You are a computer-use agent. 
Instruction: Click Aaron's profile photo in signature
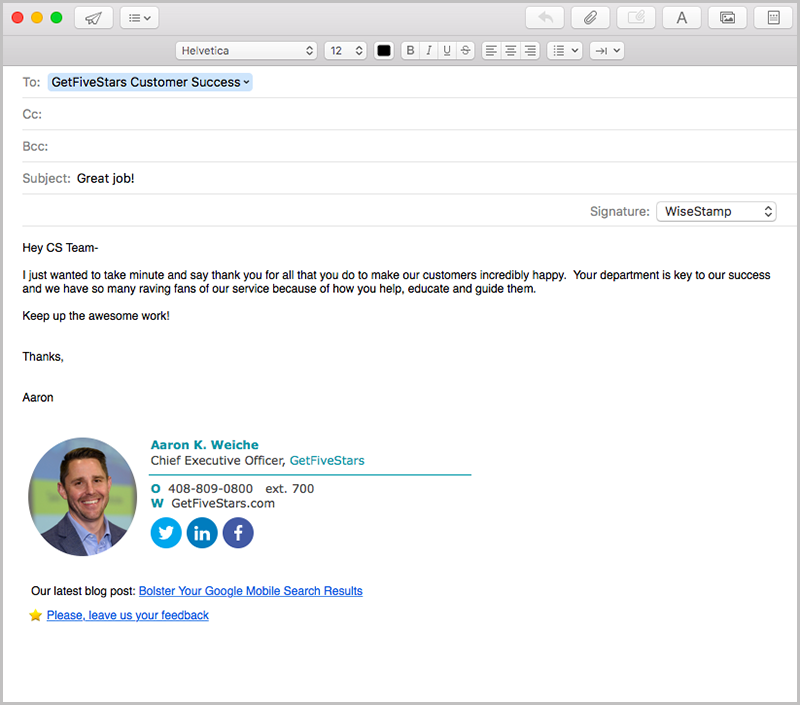tap(83, 496)
